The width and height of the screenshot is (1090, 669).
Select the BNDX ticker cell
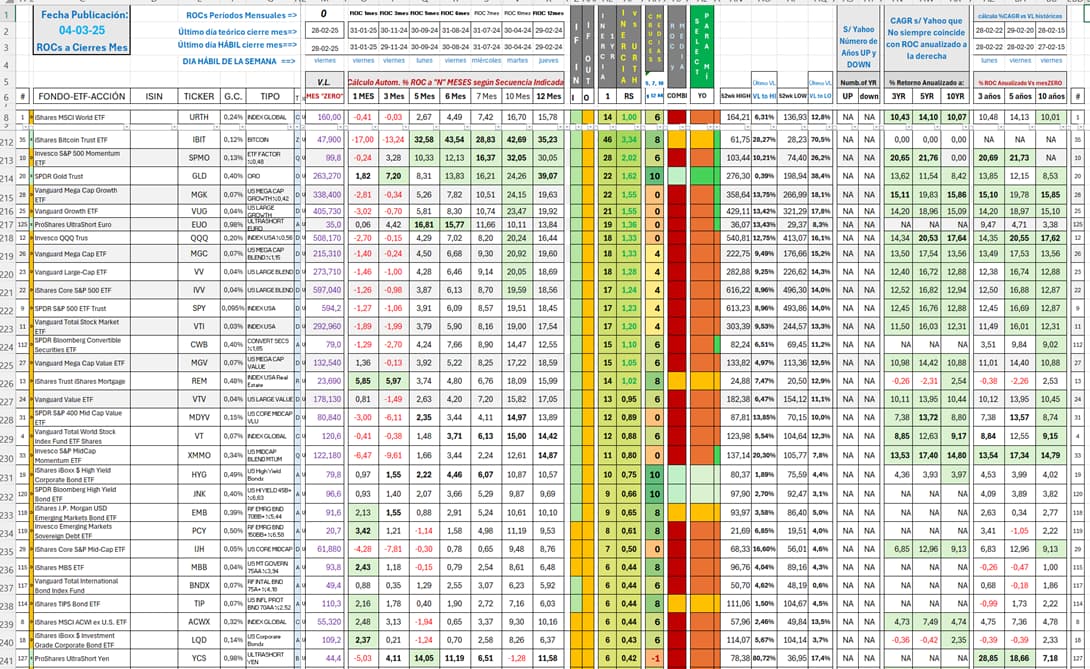click(199, 586)
